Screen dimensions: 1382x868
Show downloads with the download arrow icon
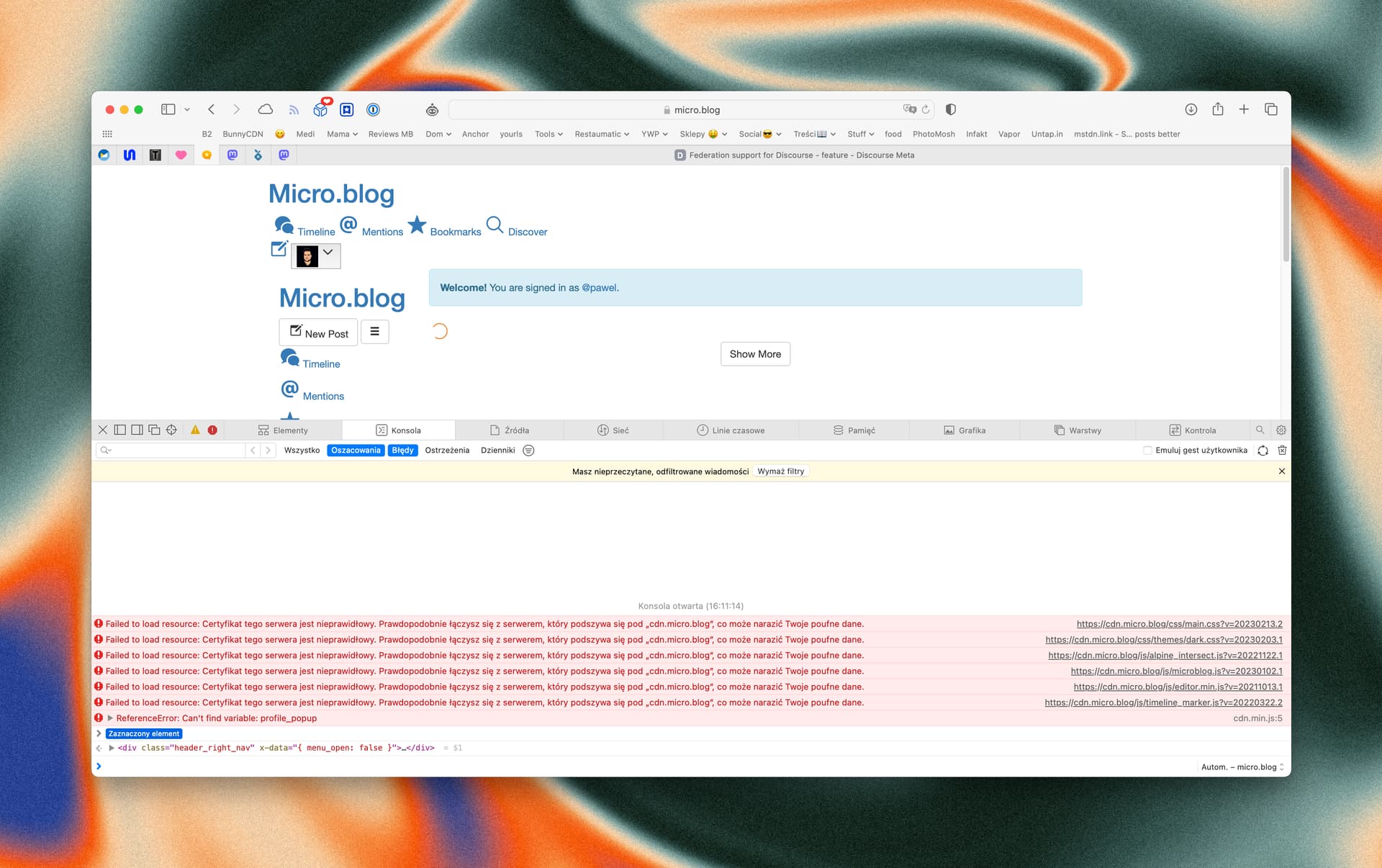pyautogui.click(x=1191, y=109)
